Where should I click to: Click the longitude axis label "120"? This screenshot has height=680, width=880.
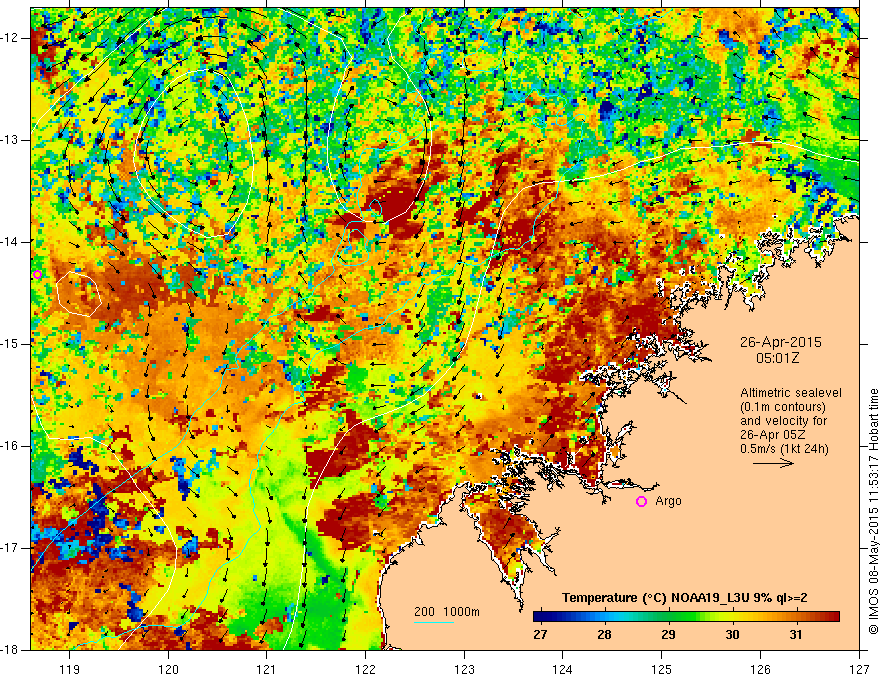(168, 669)
